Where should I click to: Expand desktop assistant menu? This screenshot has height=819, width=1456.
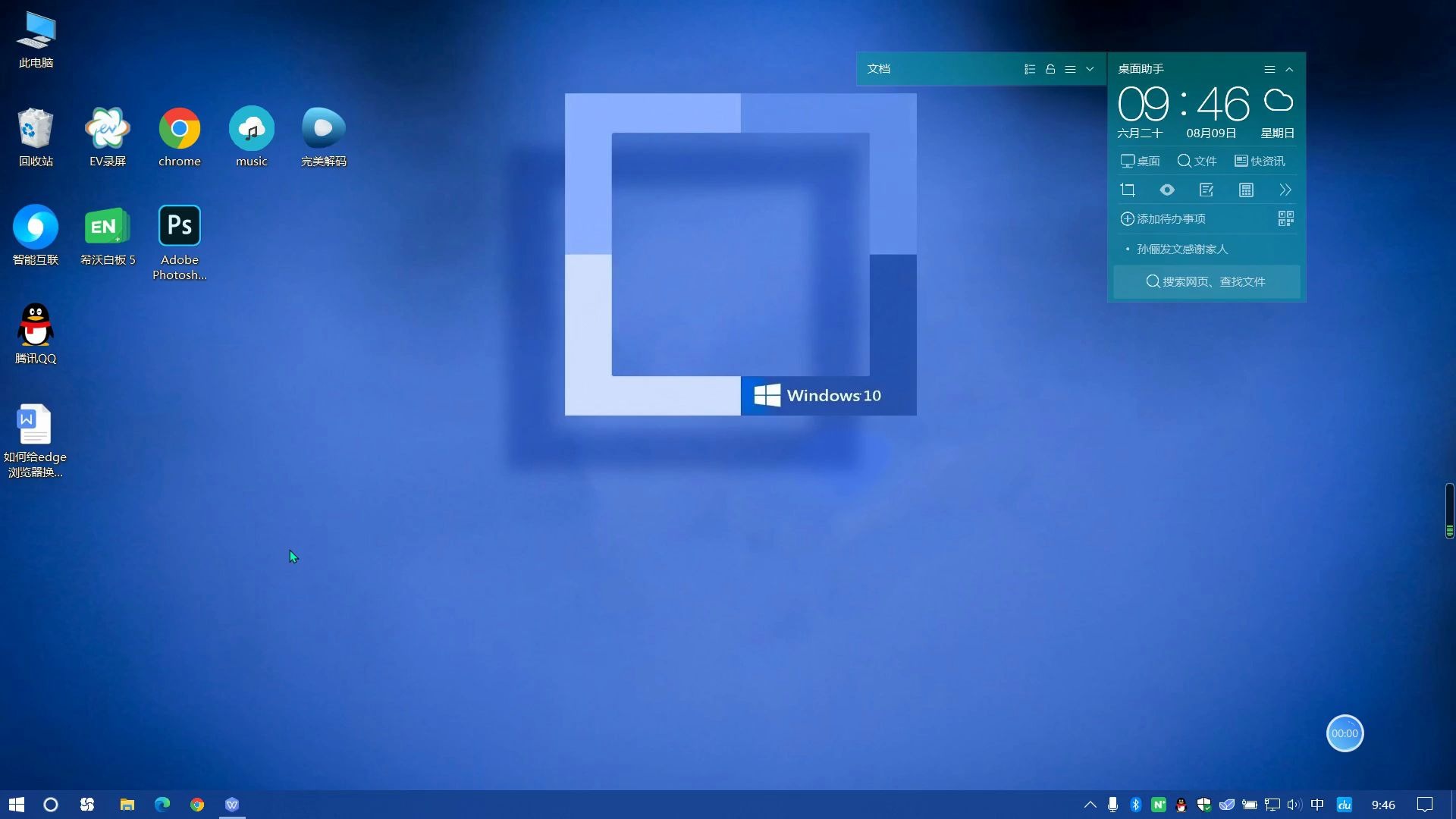[1269, 68]
